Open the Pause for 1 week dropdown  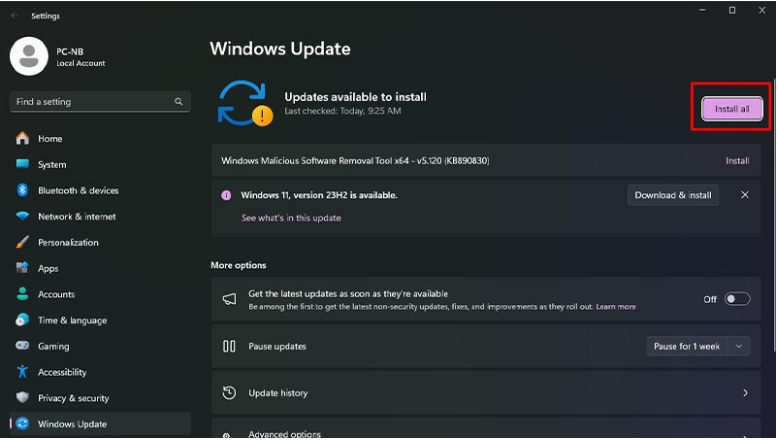[698, 346]
